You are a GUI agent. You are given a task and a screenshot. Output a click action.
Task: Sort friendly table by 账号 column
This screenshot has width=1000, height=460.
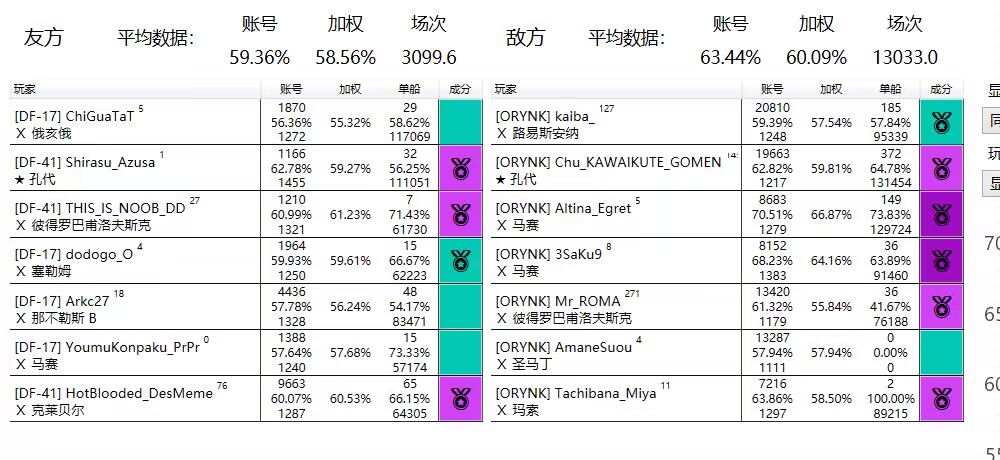291,89
